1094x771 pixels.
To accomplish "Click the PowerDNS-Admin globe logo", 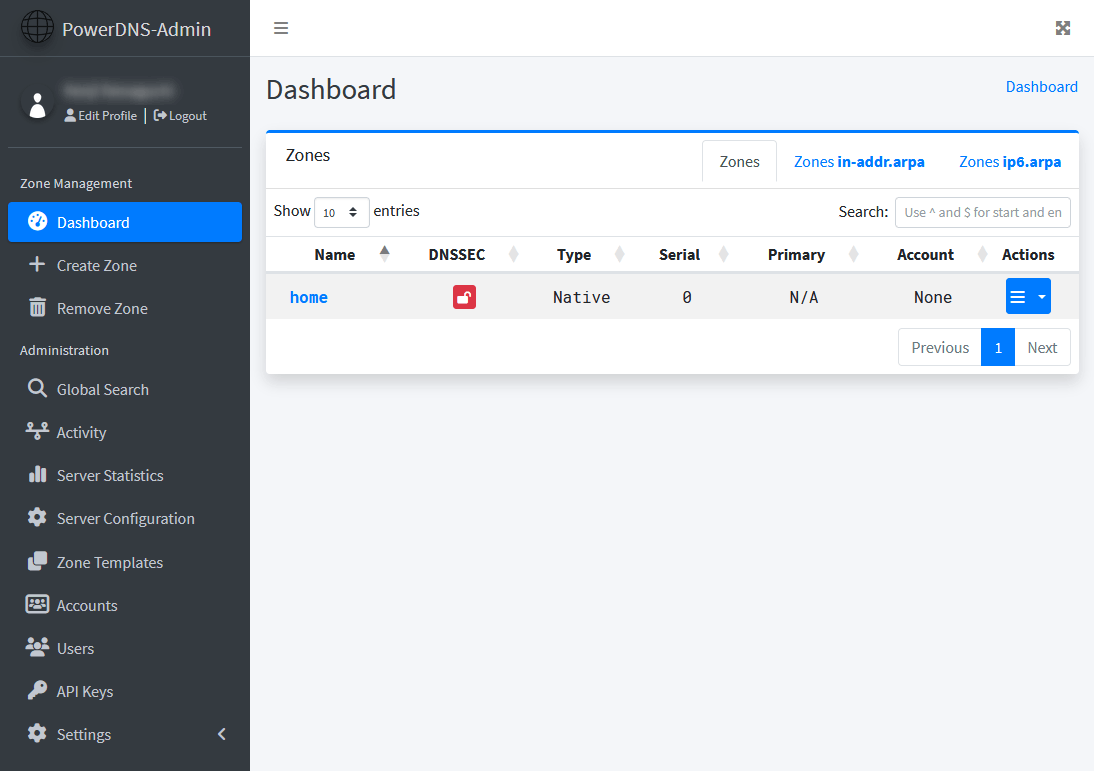I will click(x=37, y=28).
